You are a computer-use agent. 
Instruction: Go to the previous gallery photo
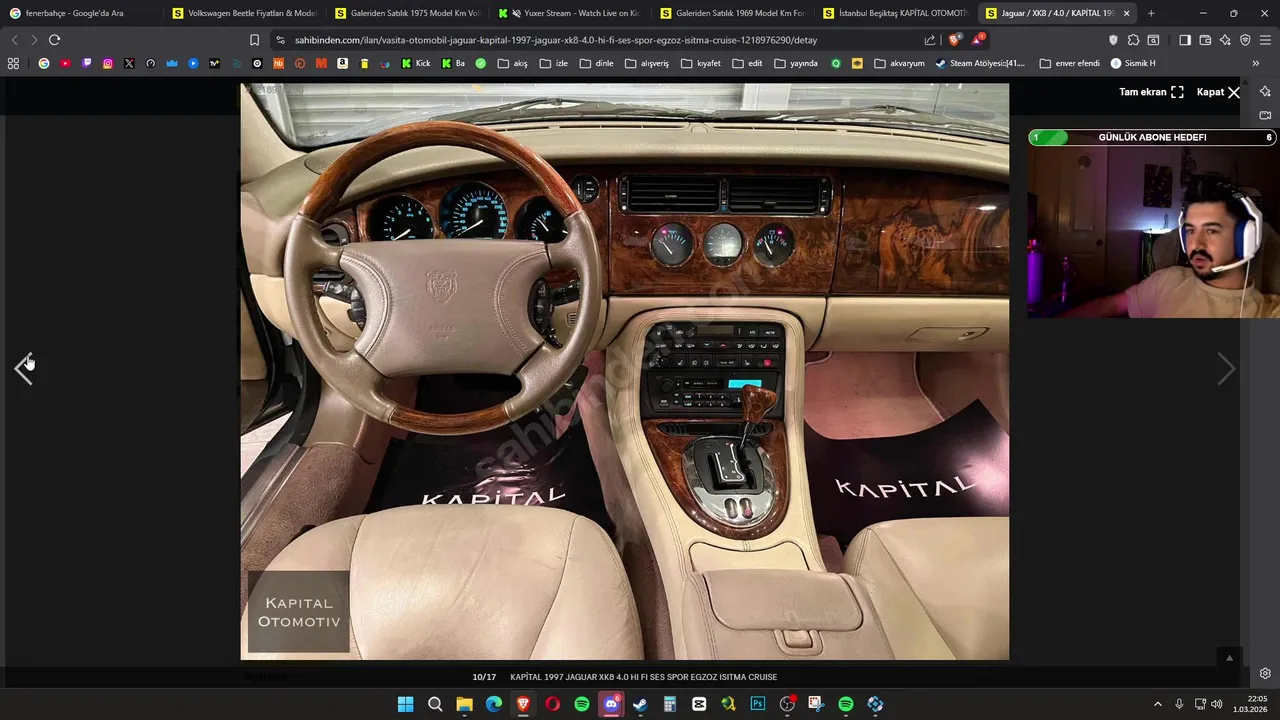coord(24,369)
